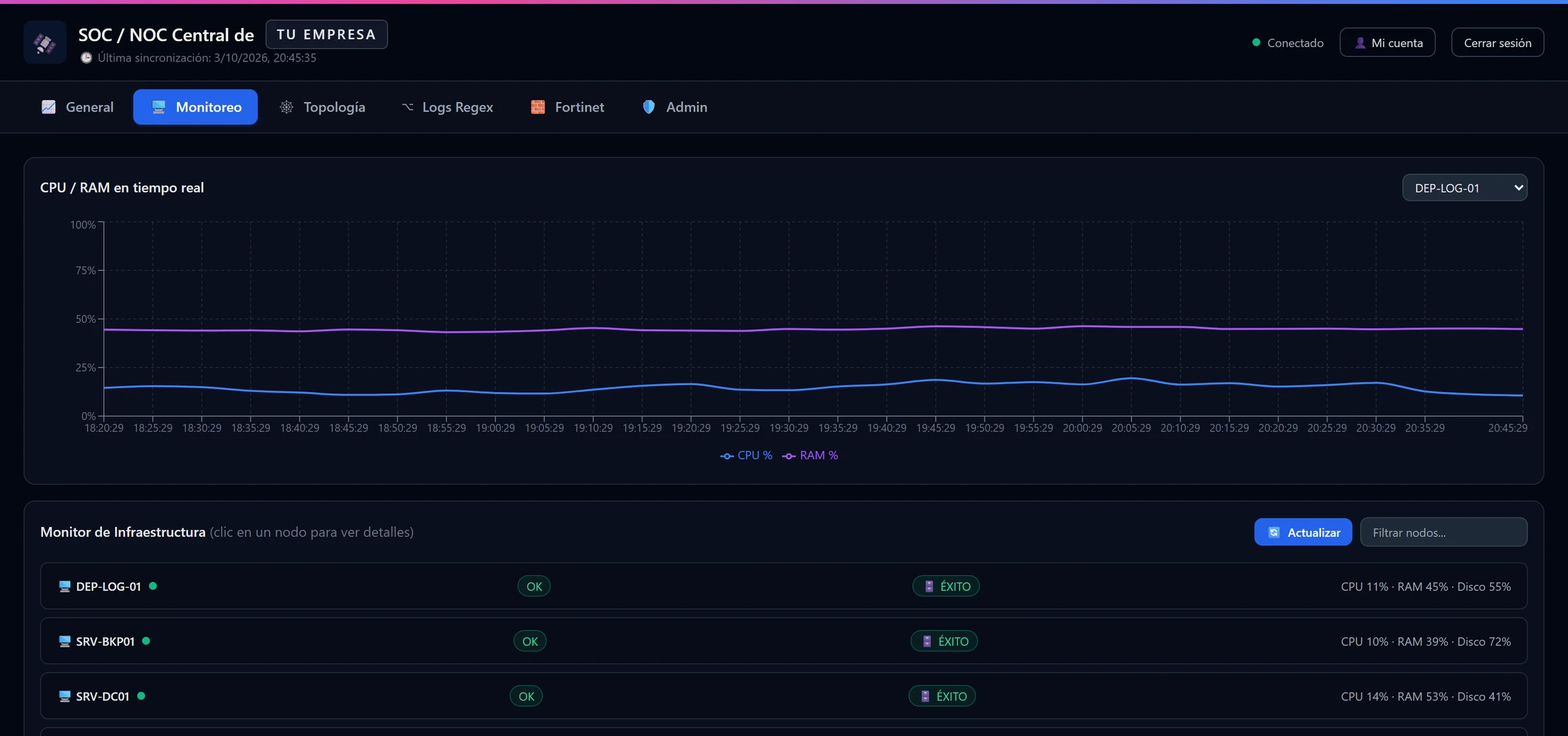Switch to the Admin tab
1568x736 pixels.
[675, 107]
